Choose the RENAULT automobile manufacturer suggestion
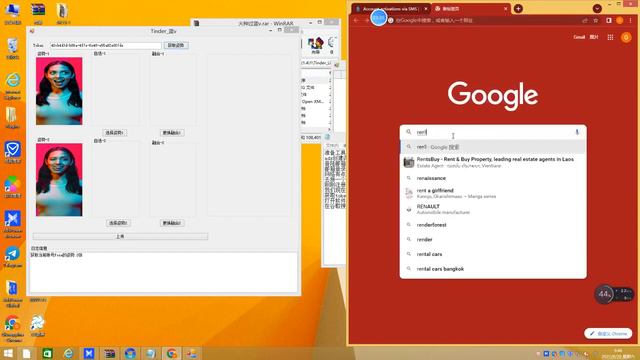Screen dimensions: 640x360 493,209
